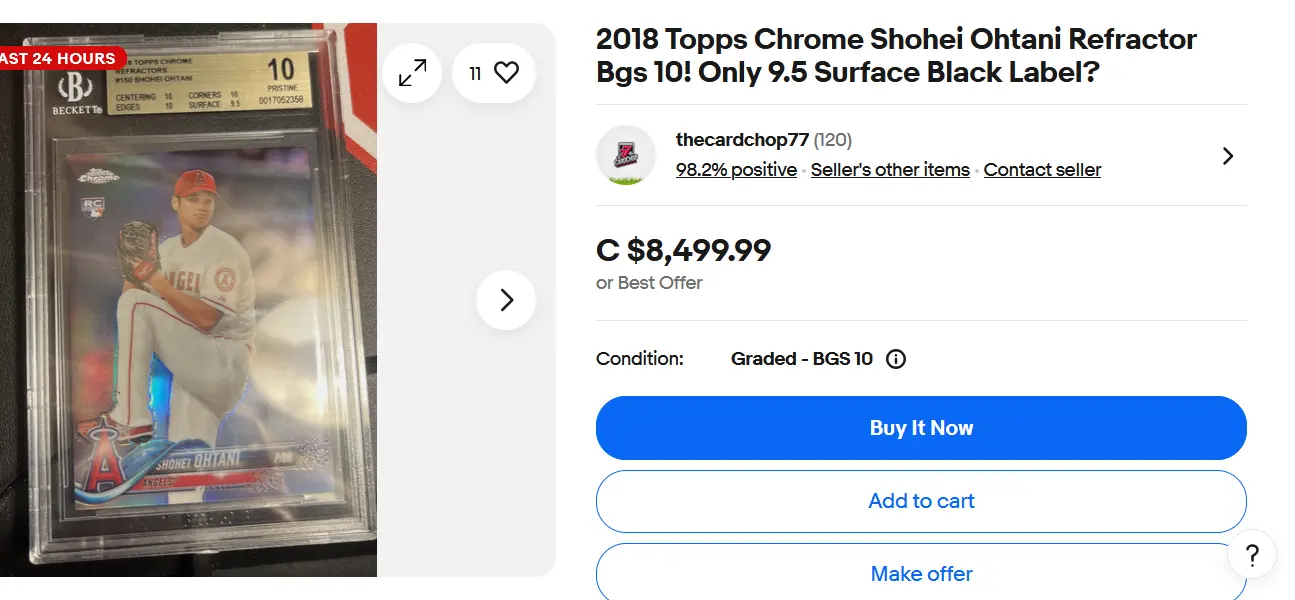Expand seller details with right chevron

tap(1228, 156)
